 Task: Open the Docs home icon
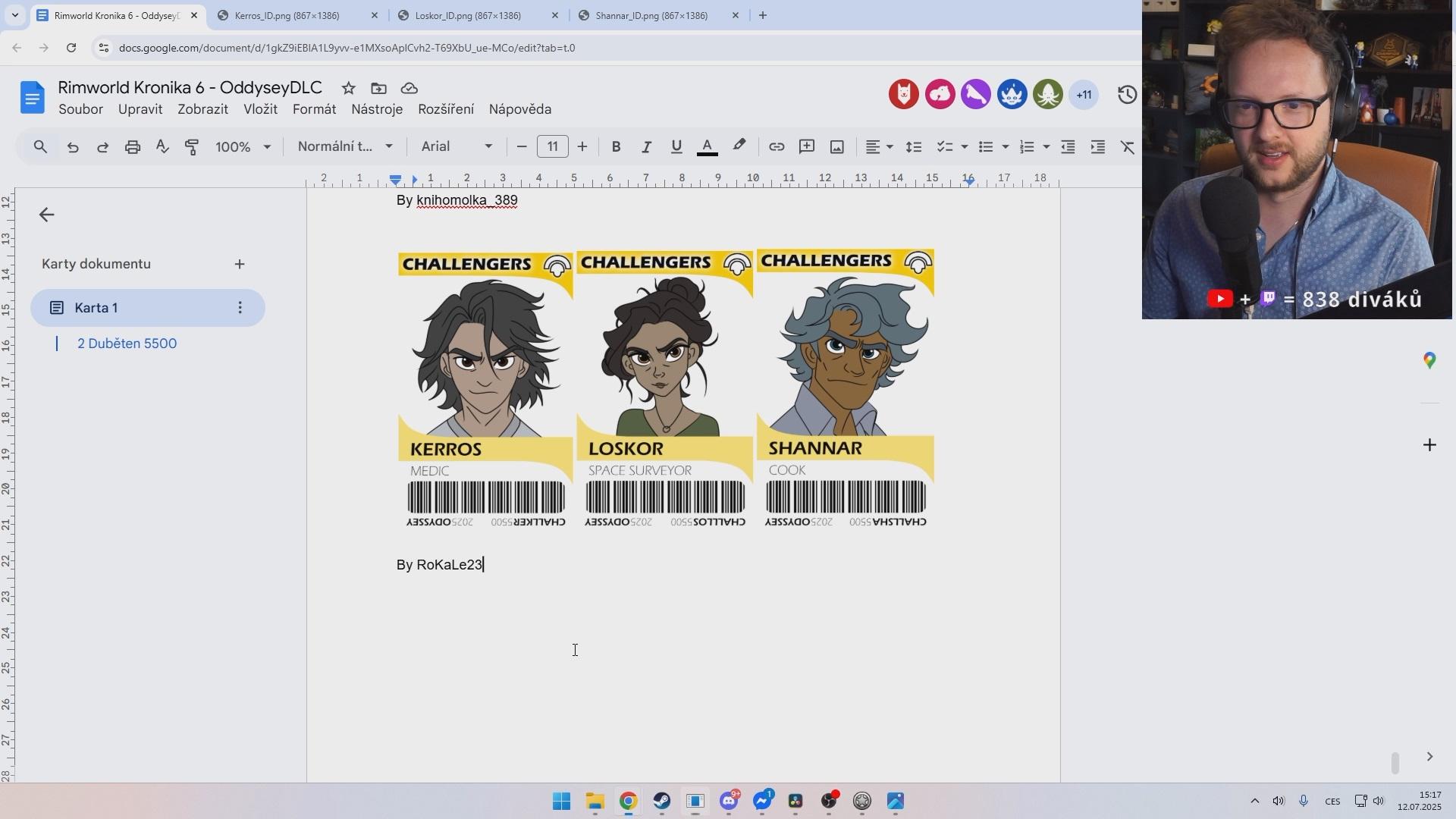32,98
